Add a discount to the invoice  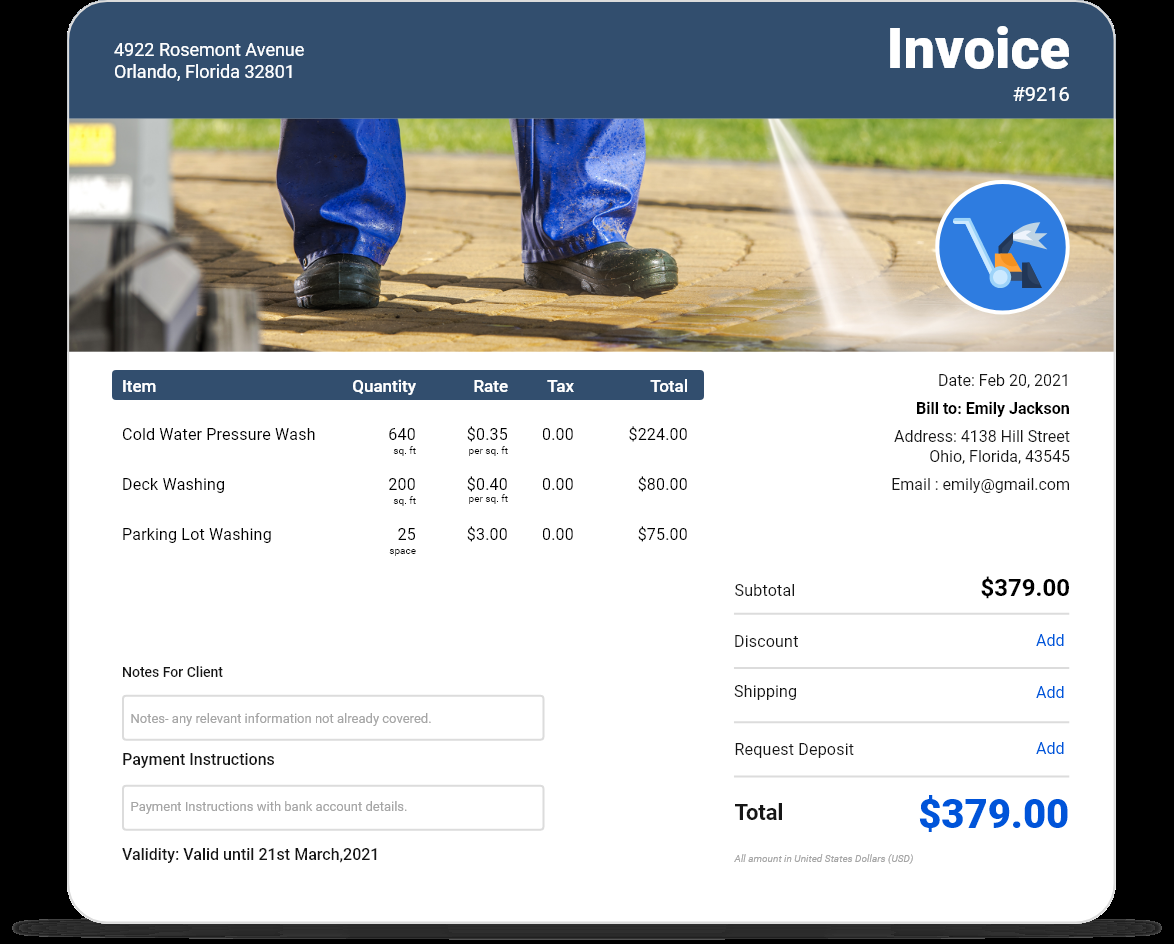click(1050, 641)
